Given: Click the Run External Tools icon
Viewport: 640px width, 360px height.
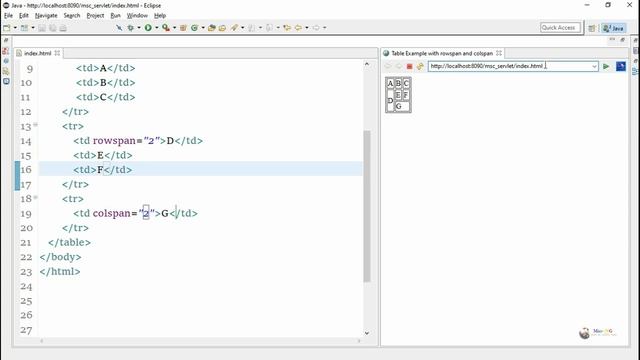Looking at the screenshot, I should [166, 28].
